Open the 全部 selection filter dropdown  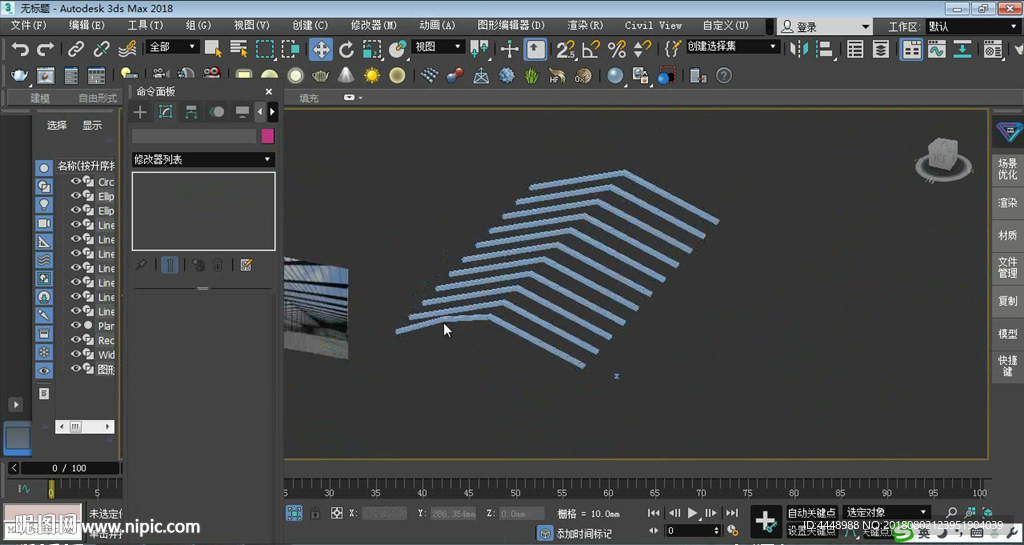(172, 47)
